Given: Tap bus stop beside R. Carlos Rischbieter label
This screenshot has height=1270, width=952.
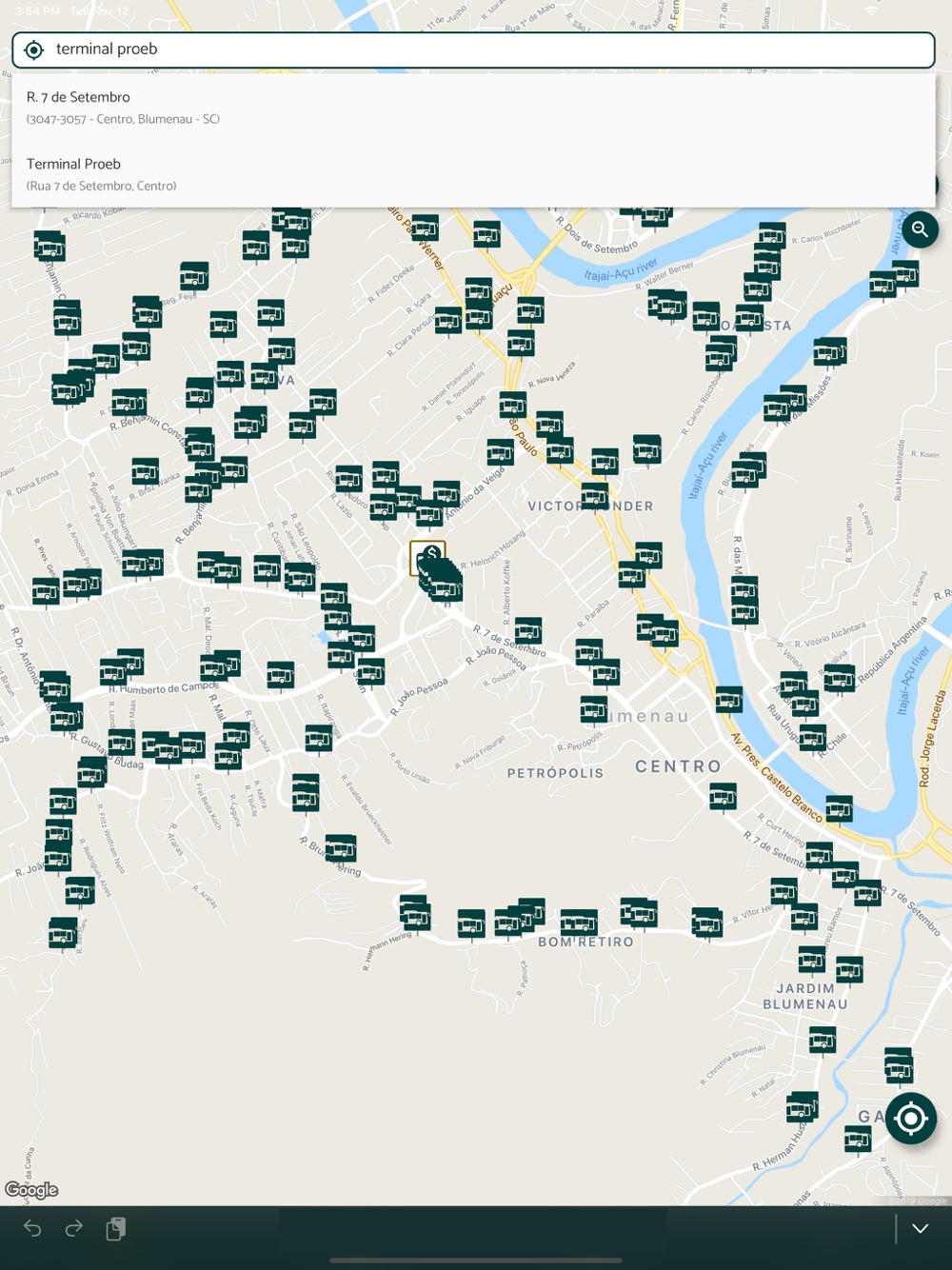Looking at the screenshot, I should click(x=772, y=235).
